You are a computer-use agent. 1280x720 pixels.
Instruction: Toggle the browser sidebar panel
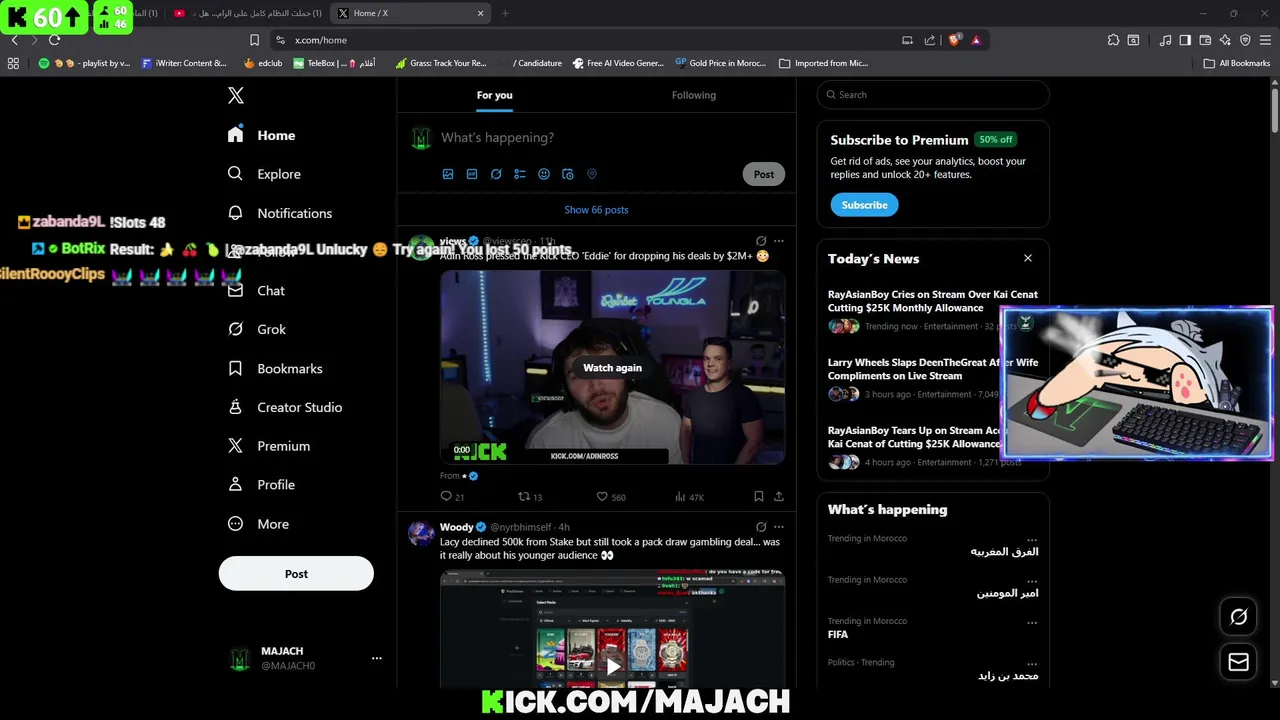[1185, 40]
